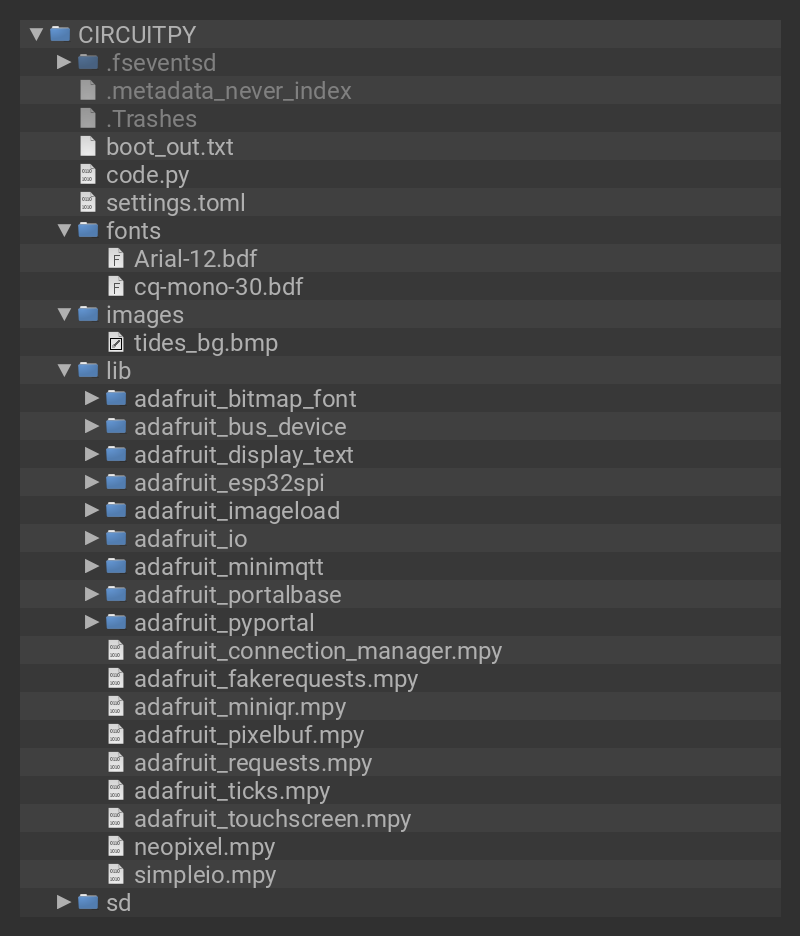Expand the adafruit_bitmap_font folder

coord(92,399)
